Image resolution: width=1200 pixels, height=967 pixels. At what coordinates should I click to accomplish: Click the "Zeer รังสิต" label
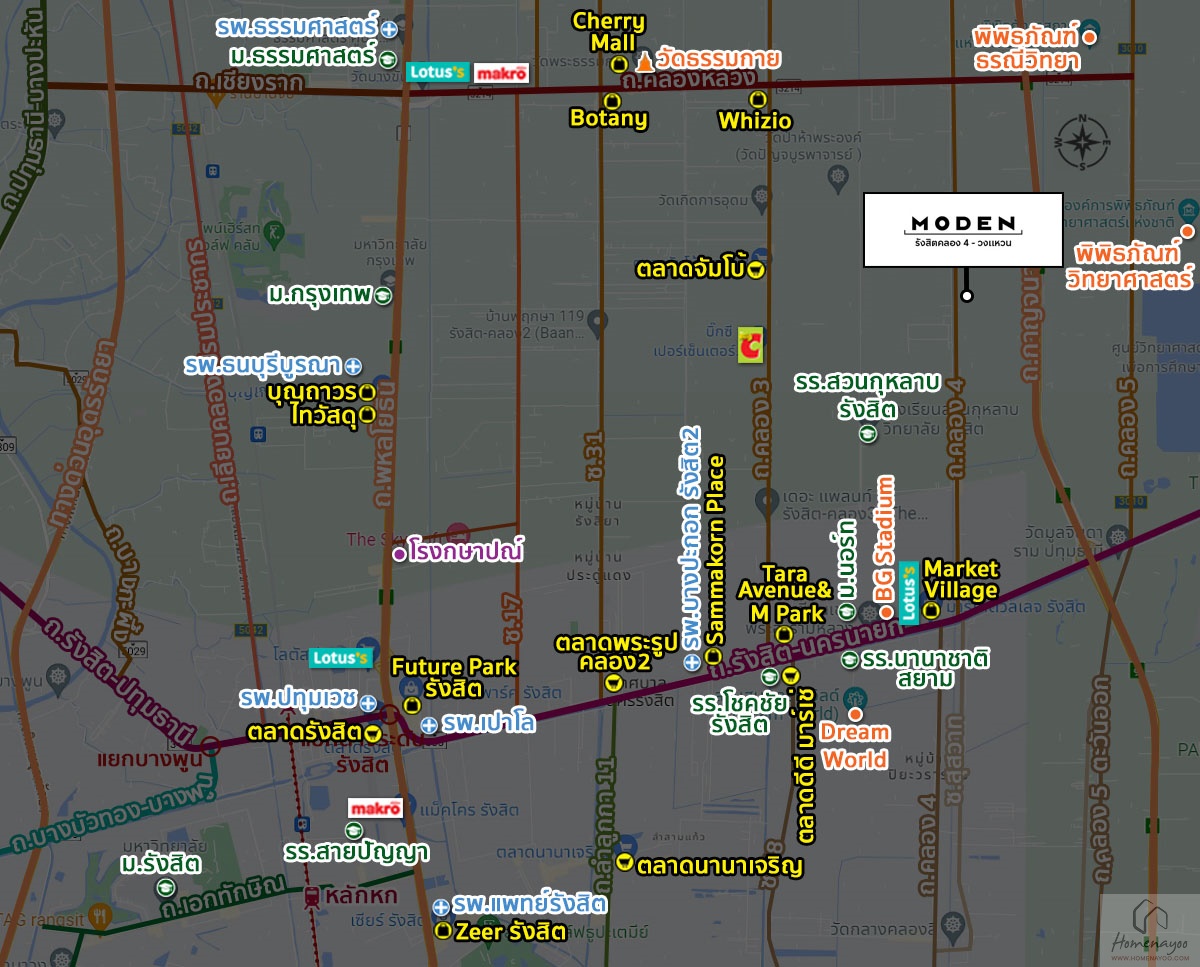[x=510, y=933]
